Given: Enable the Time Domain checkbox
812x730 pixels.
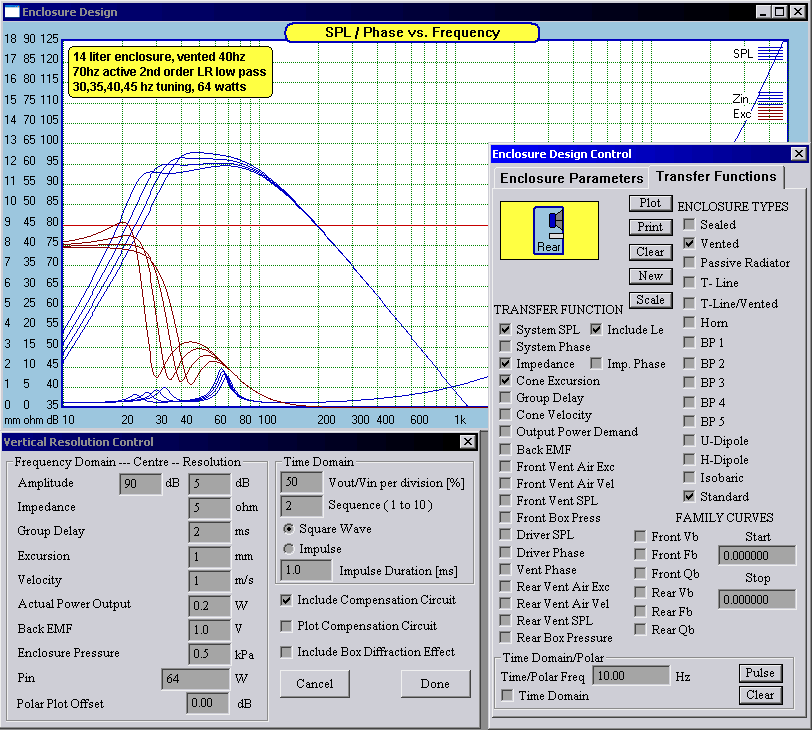Looking at the screenshot, I should coord(508,696).
